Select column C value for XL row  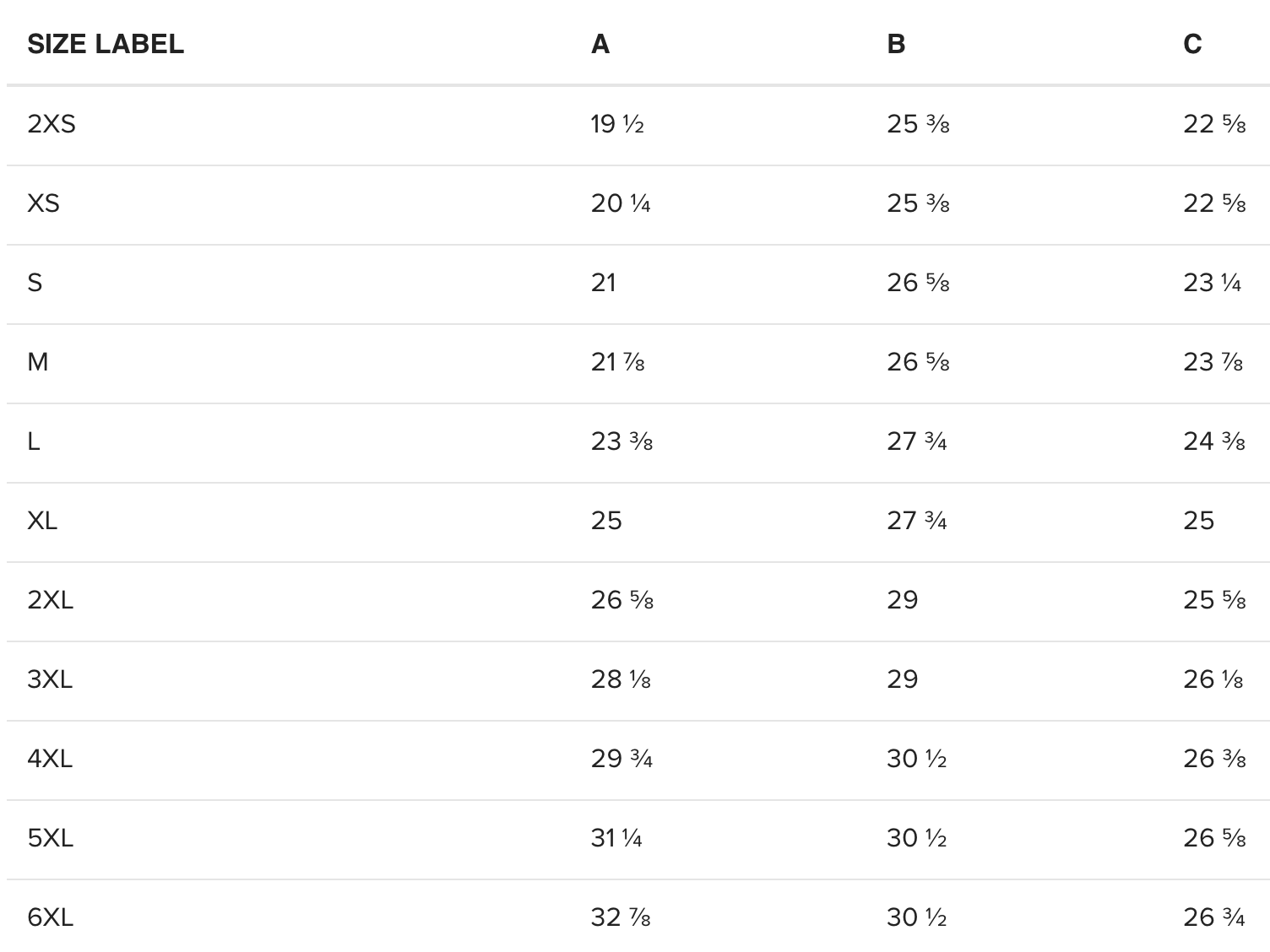pos(1198,521)
